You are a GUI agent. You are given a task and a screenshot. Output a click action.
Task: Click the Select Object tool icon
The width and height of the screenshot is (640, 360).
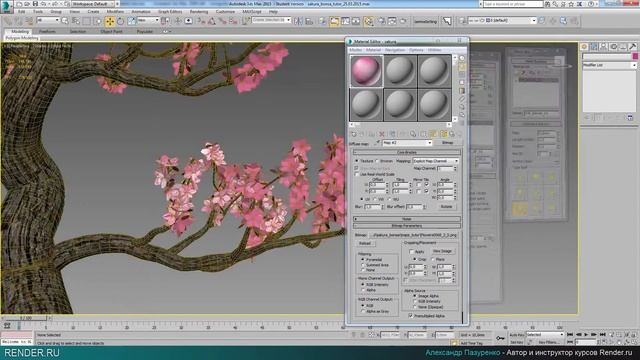65,21
